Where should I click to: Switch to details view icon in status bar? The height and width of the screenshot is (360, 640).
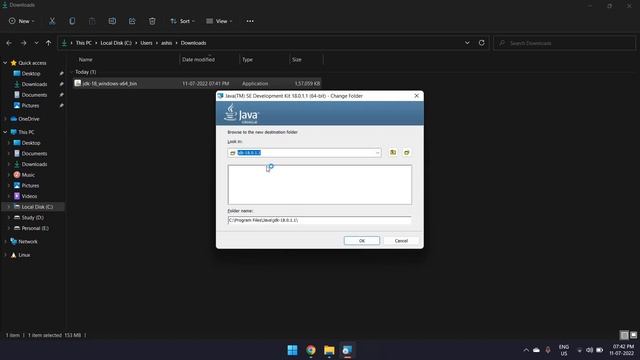[x=624, y=335]
